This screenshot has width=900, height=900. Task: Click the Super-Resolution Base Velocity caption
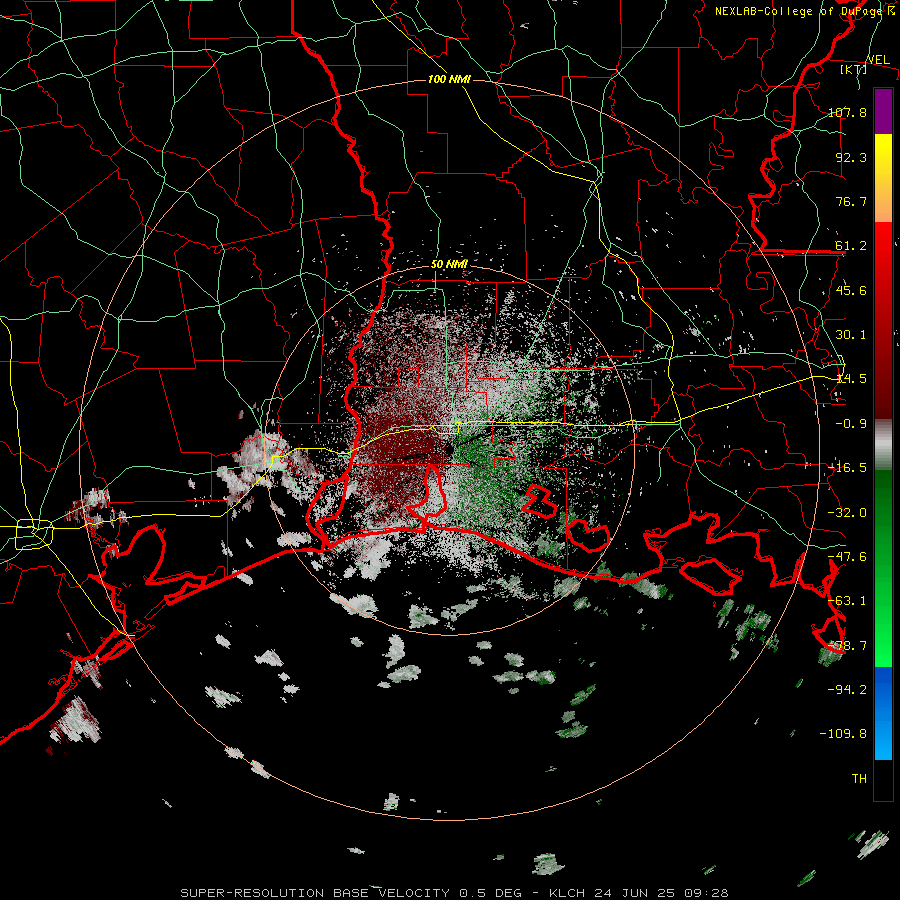pyautogui.click(x=454, y=893)
